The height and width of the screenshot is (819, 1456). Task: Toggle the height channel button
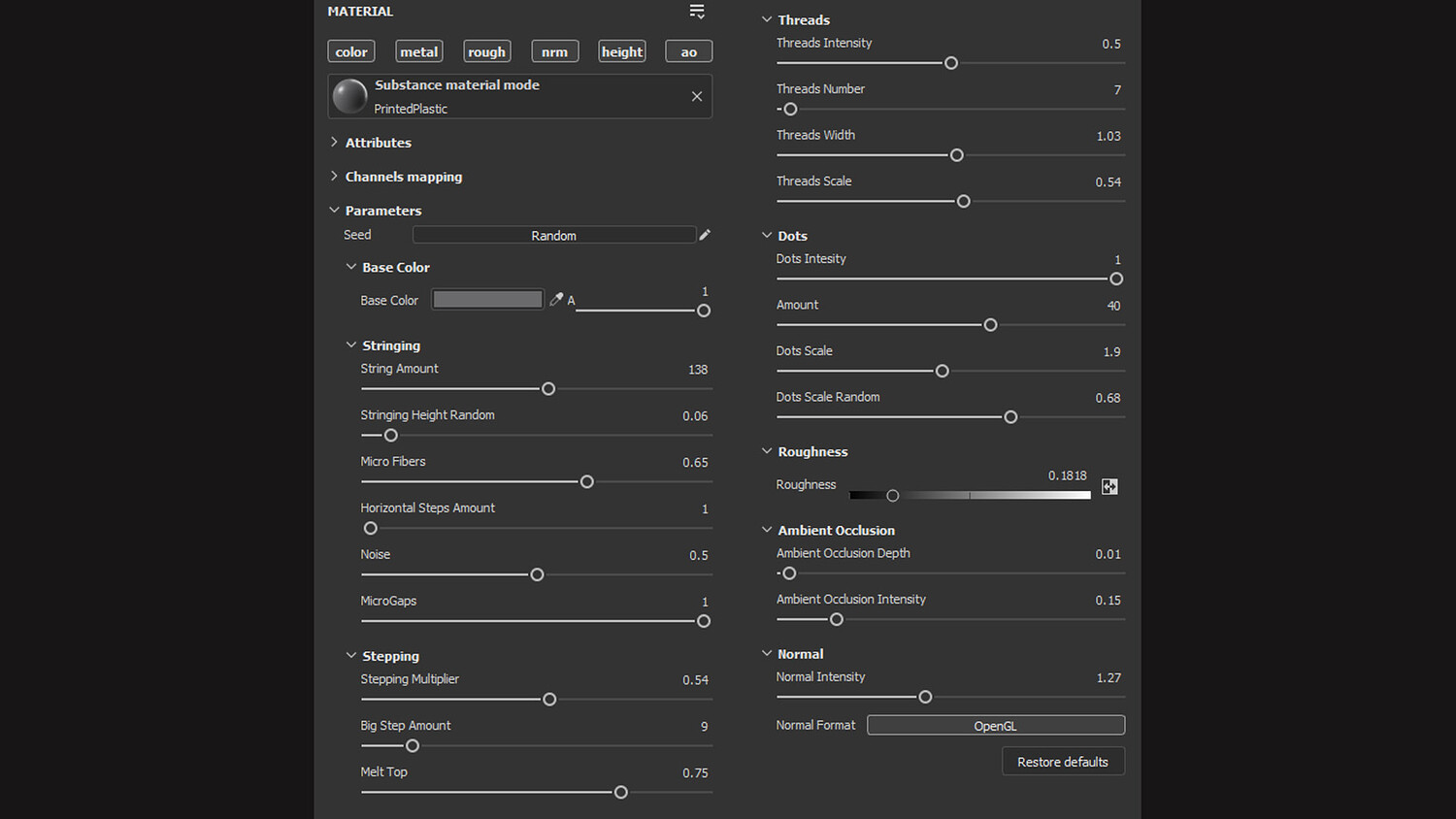coord(621,51)
